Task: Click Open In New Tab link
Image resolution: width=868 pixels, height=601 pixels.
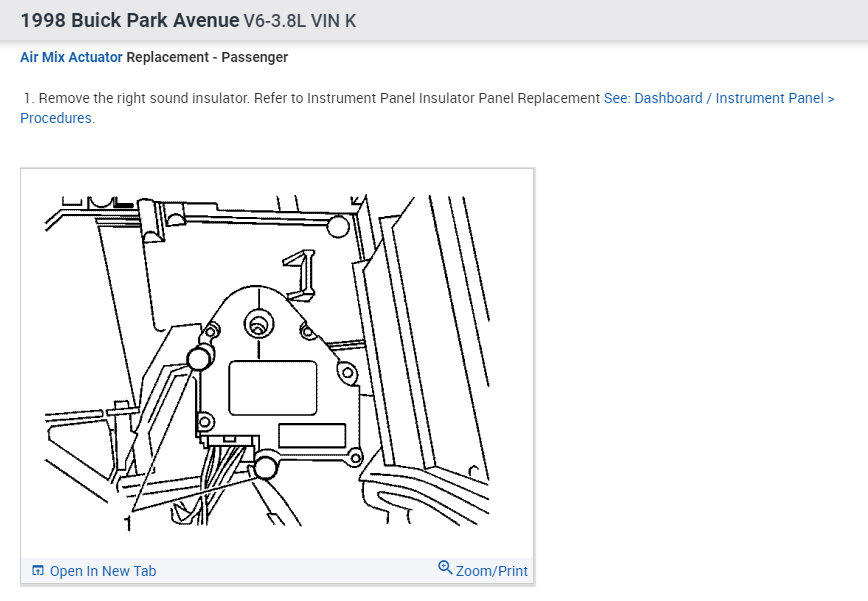Action: pyautogui.click(x=102, y=571)
